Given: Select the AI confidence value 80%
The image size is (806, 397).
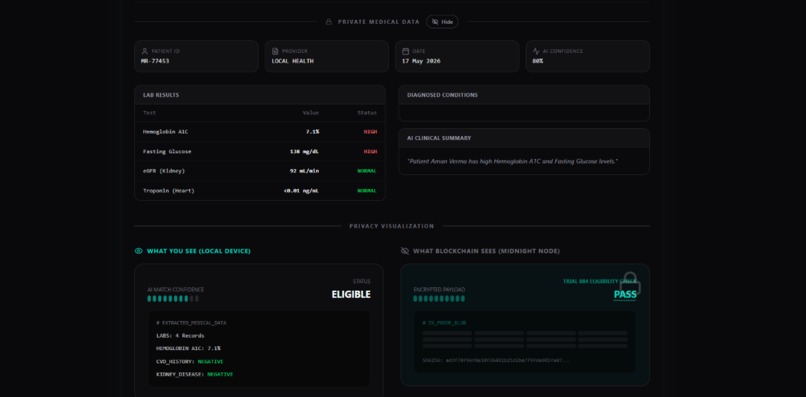Looking at the screenshot, I should (x=538, y=61).
